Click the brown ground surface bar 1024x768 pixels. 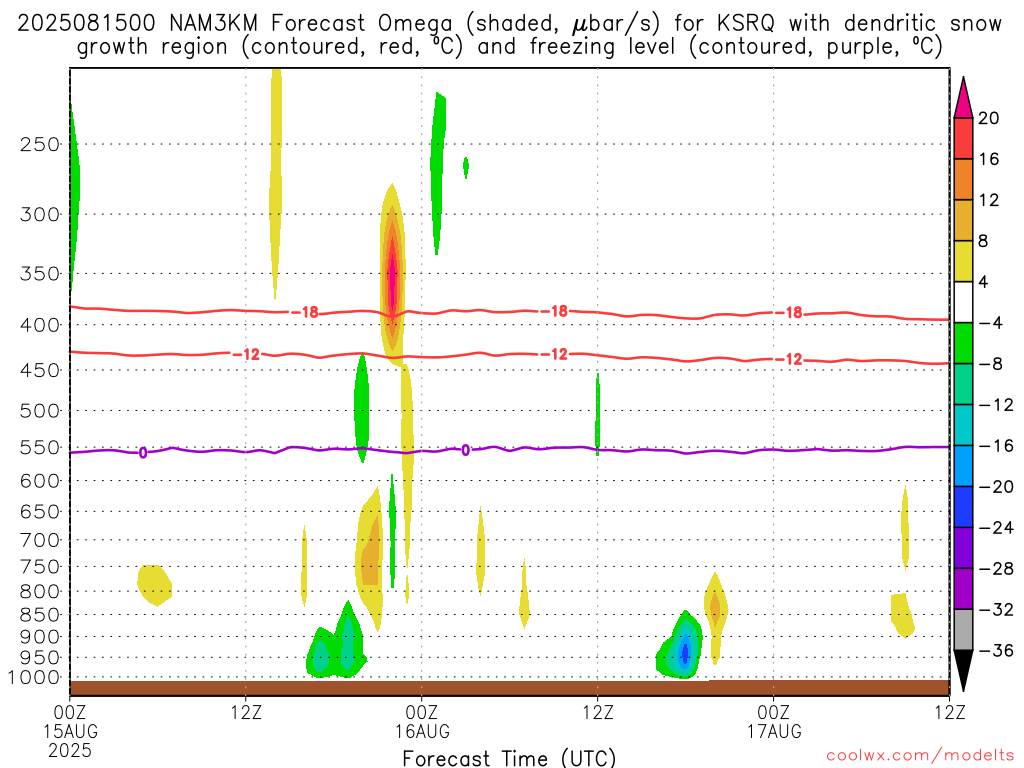pos(509,688)
